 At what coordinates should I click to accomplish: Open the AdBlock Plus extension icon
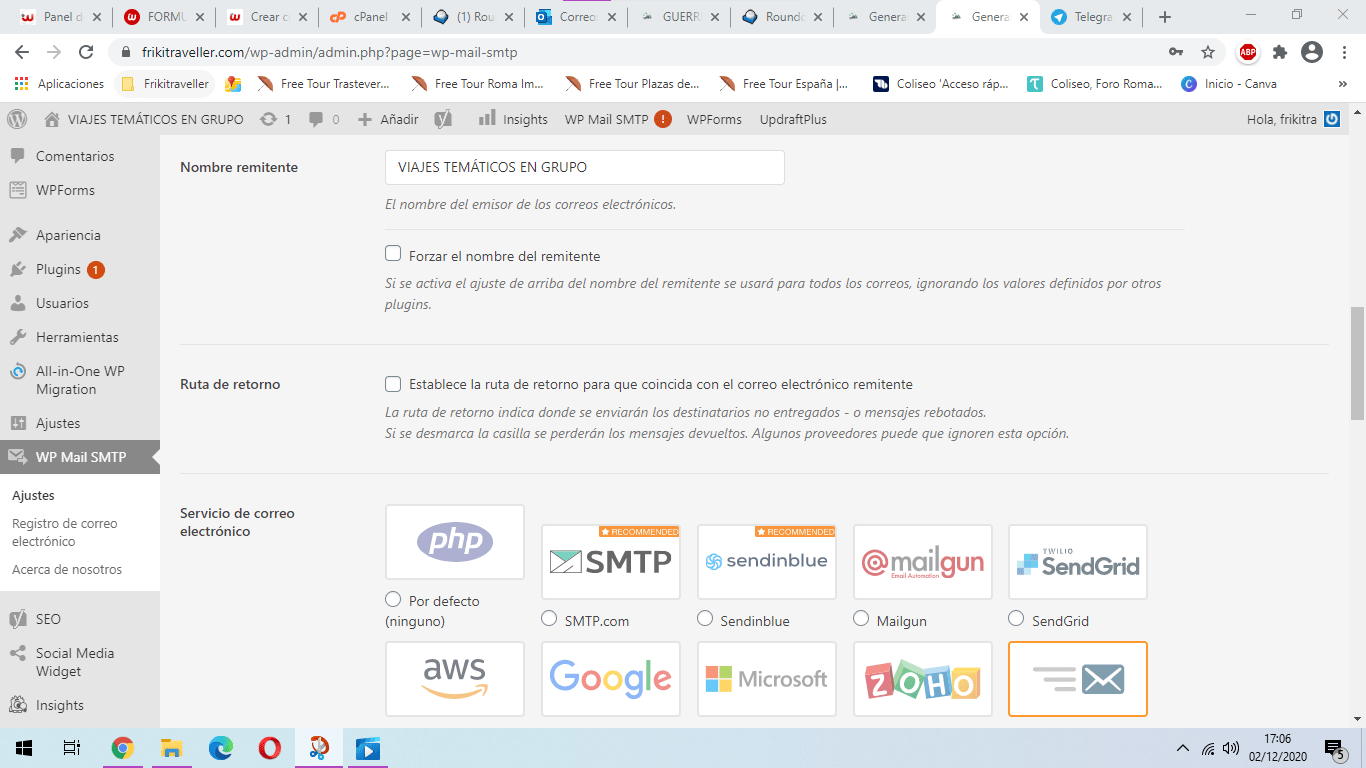click(1248, 52)
